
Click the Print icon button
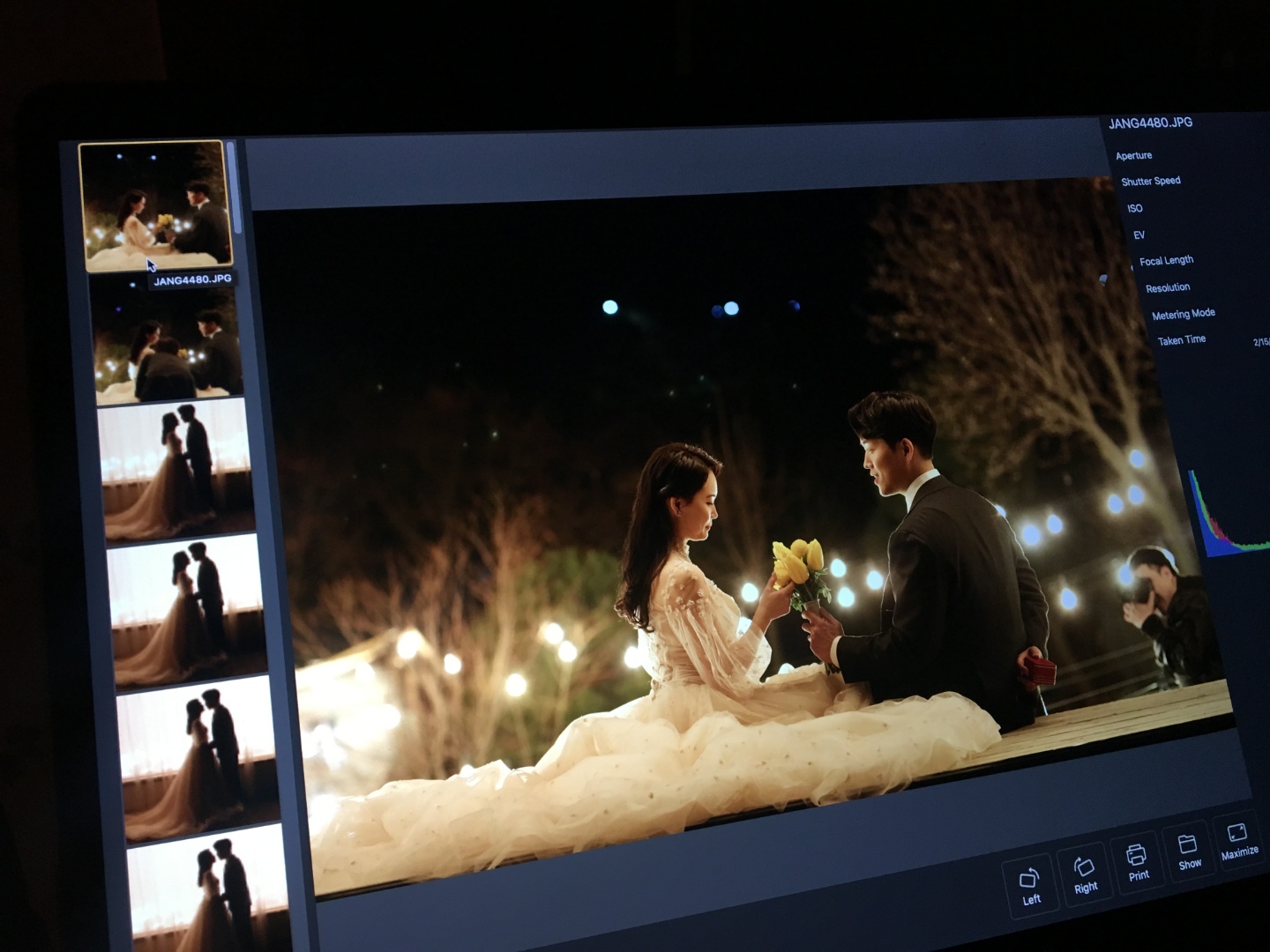1138,862
